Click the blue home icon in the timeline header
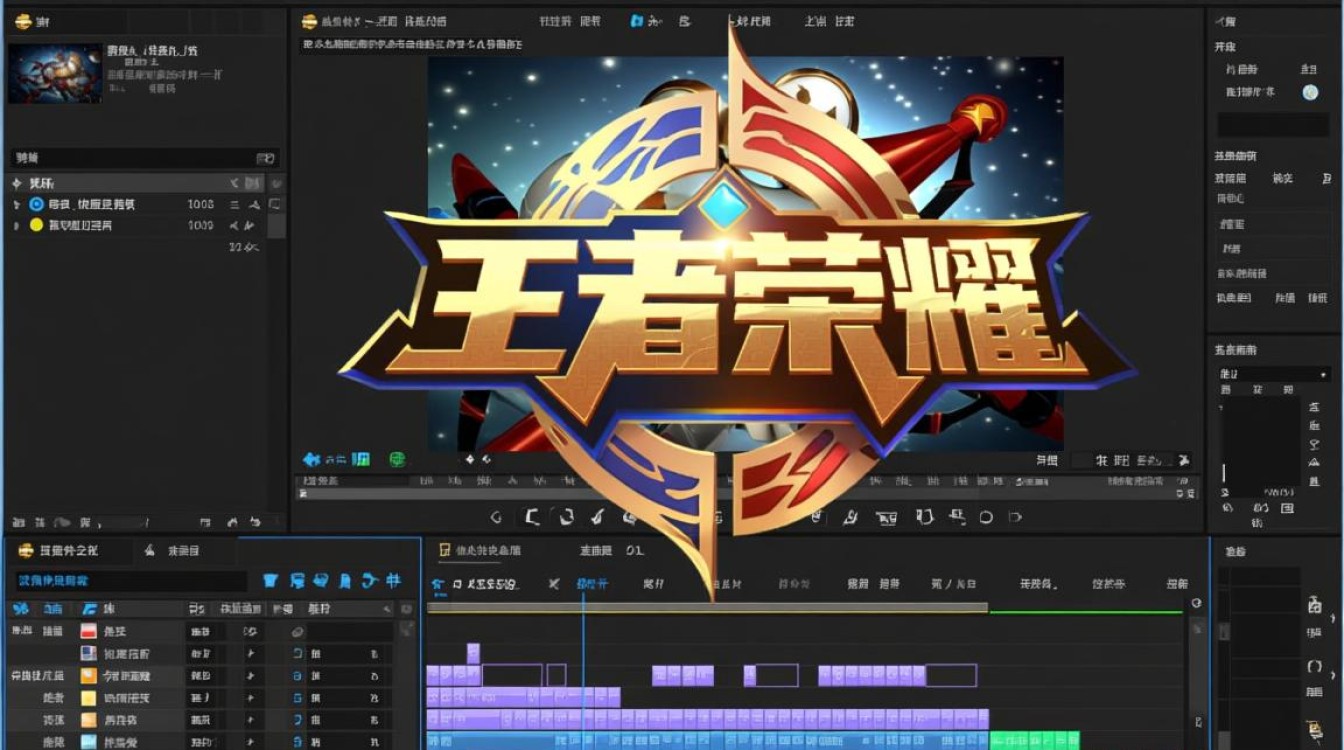 437,584
